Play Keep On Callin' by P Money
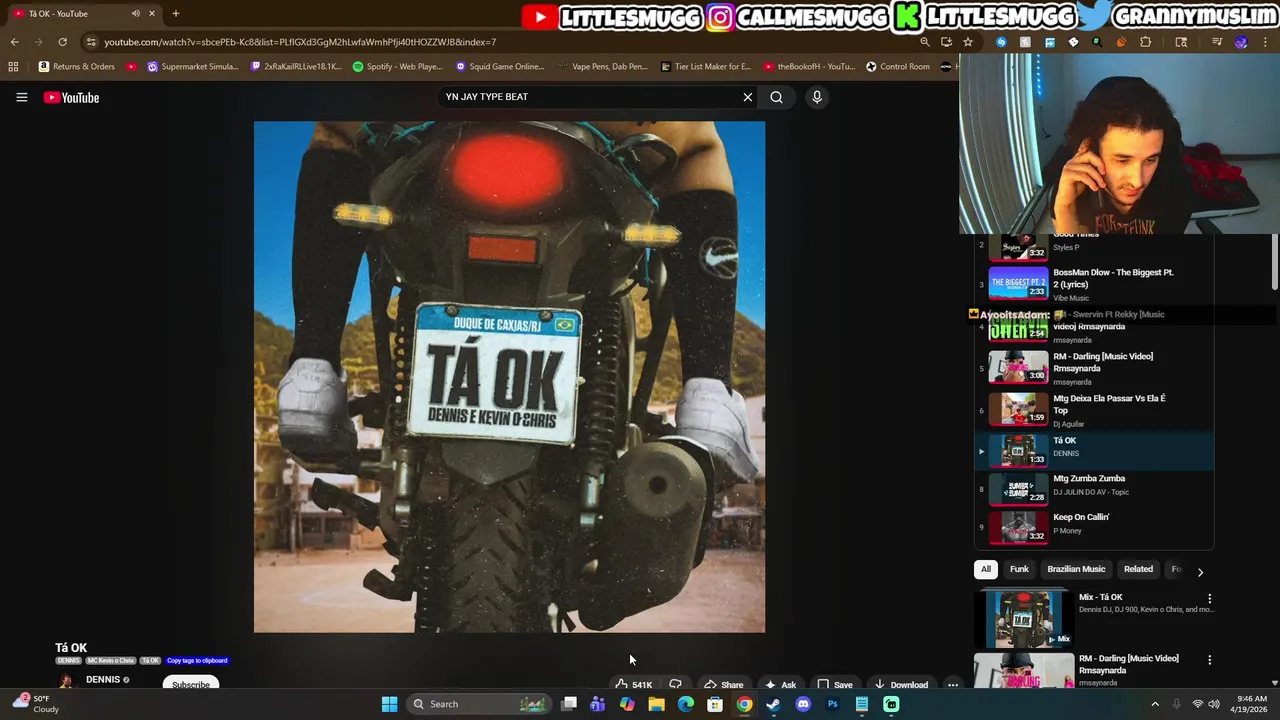The image size is (1280, 720). [1094, 528]
